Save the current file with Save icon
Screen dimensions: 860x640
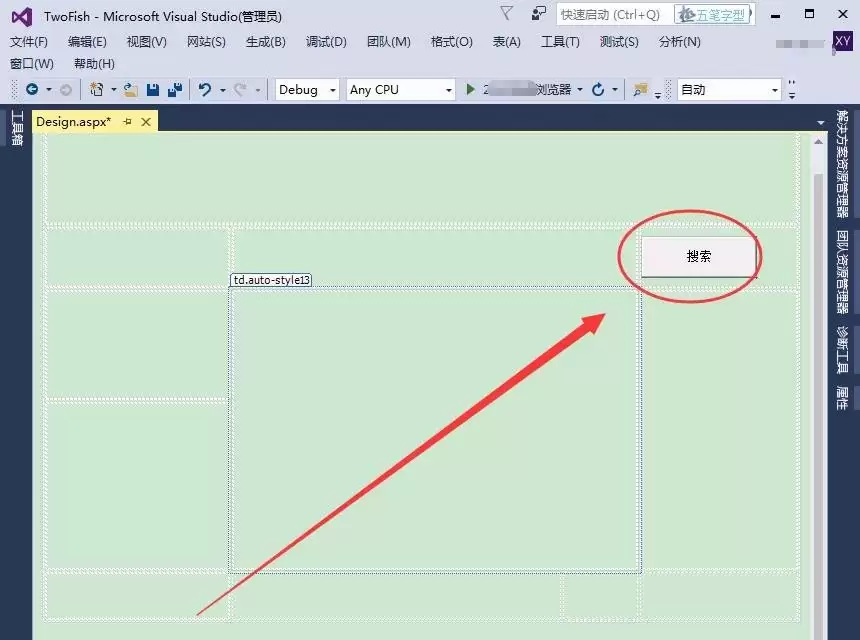pyautogui.click(x=153, y=90)
